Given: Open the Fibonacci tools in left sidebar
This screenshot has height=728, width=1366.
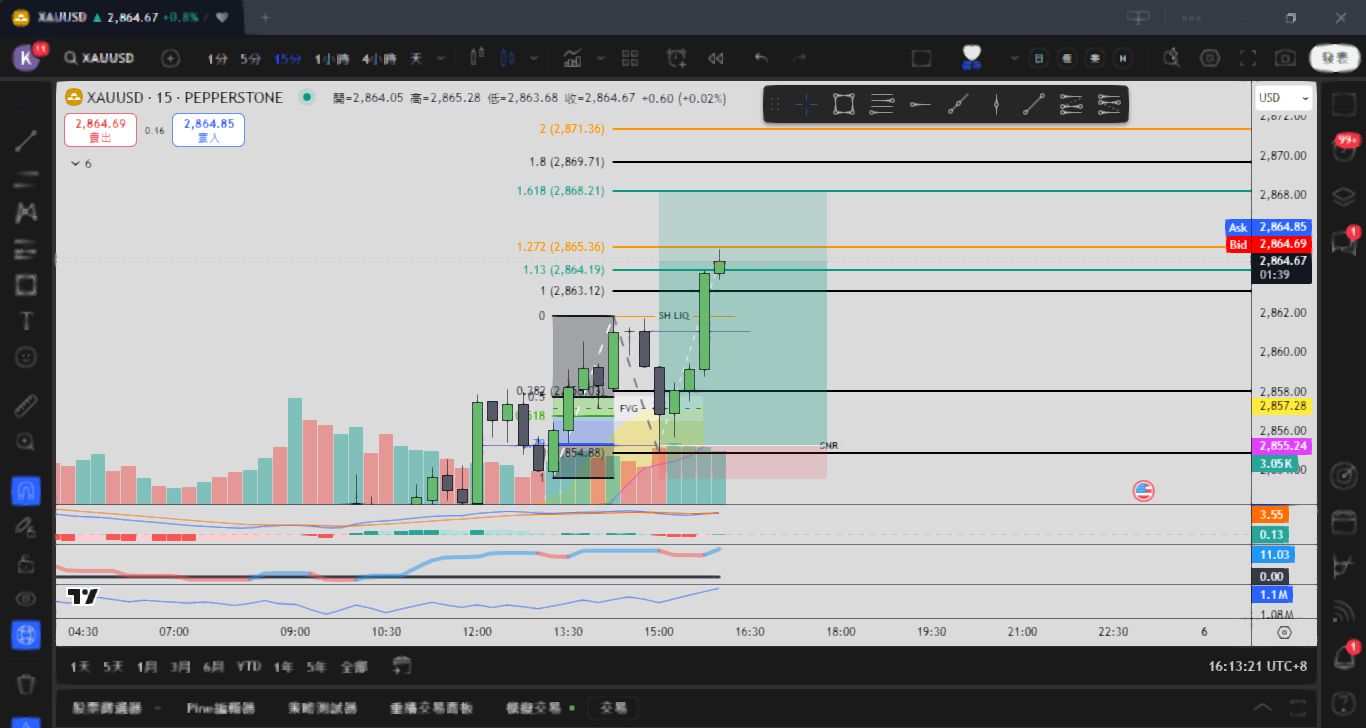Looking at the screenshot, I should click(x=26, y=178).
